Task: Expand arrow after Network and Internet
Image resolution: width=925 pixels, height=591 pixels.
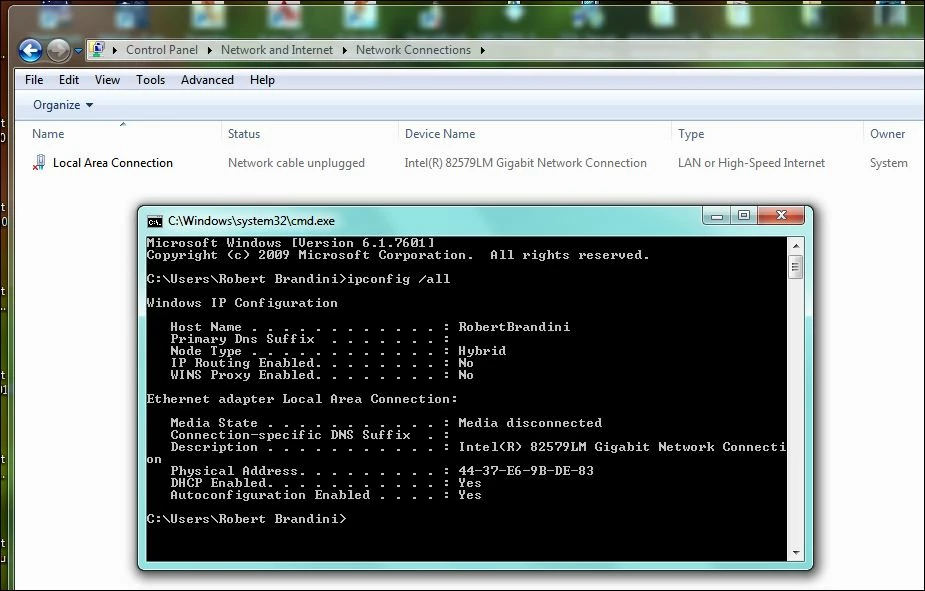Action: [x=345, y=50]
